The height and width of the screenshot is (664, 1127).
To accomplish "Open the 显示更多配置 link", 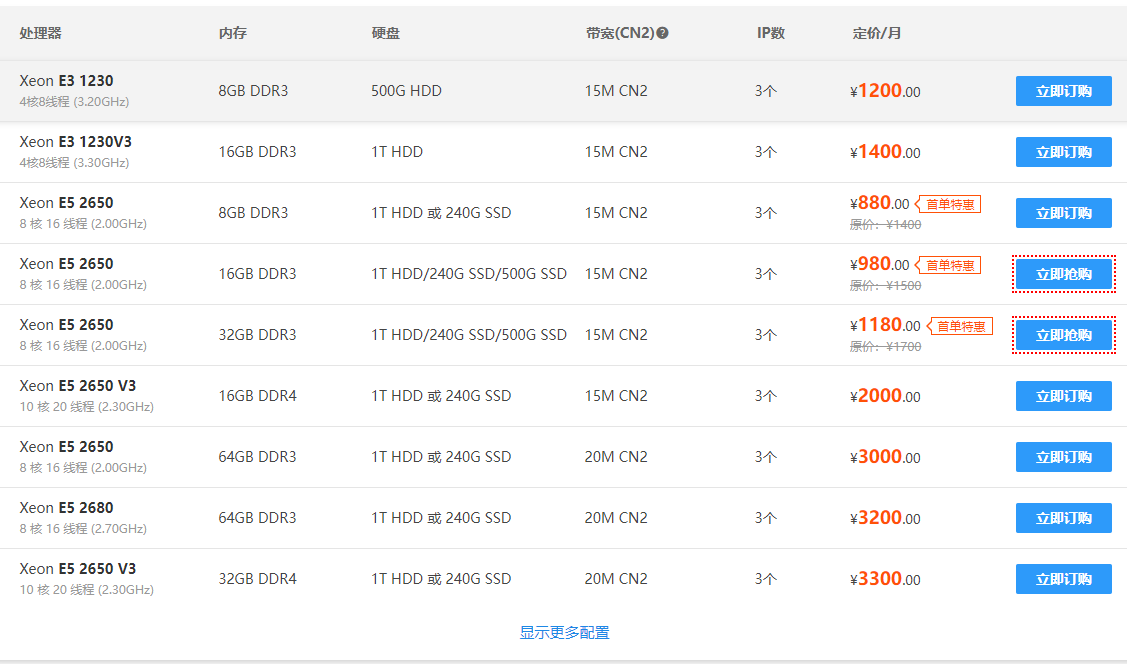I will (564, 632).
